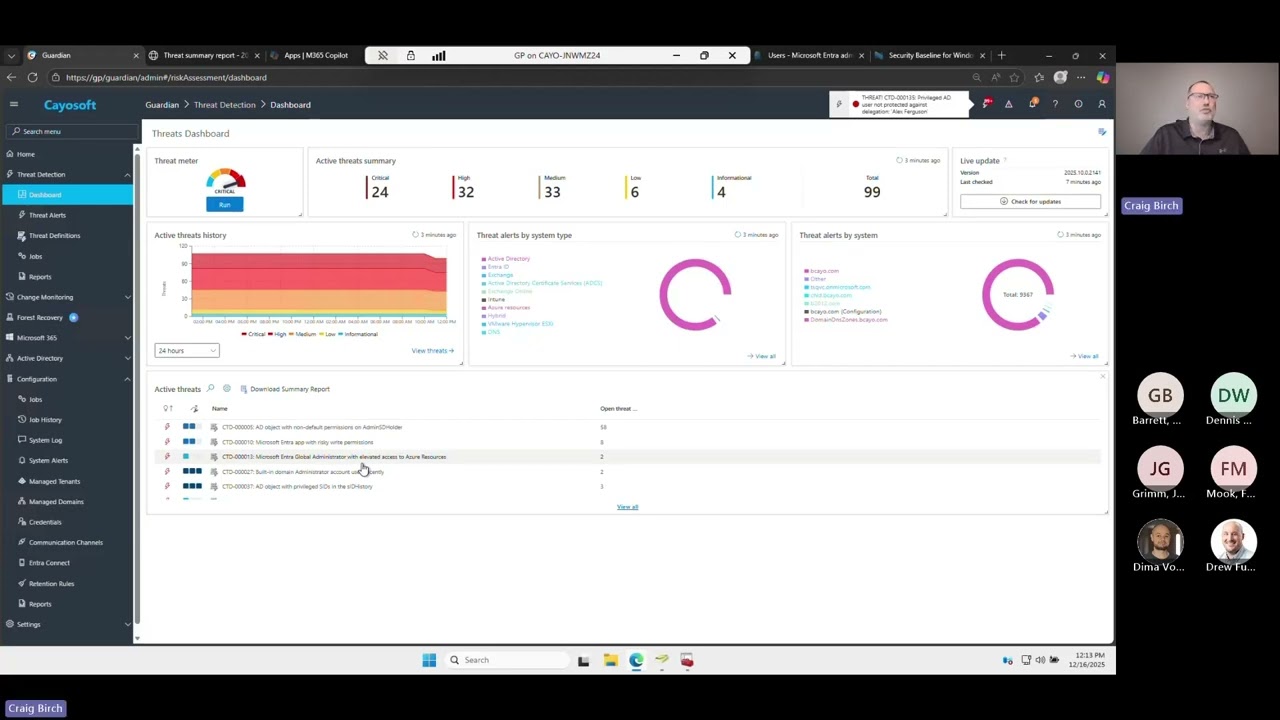This screenshot has height=720, width=1280.
Task: Click the refresh icon on Active threats summary
Action: pyautogui.click(x=899, y=160)
